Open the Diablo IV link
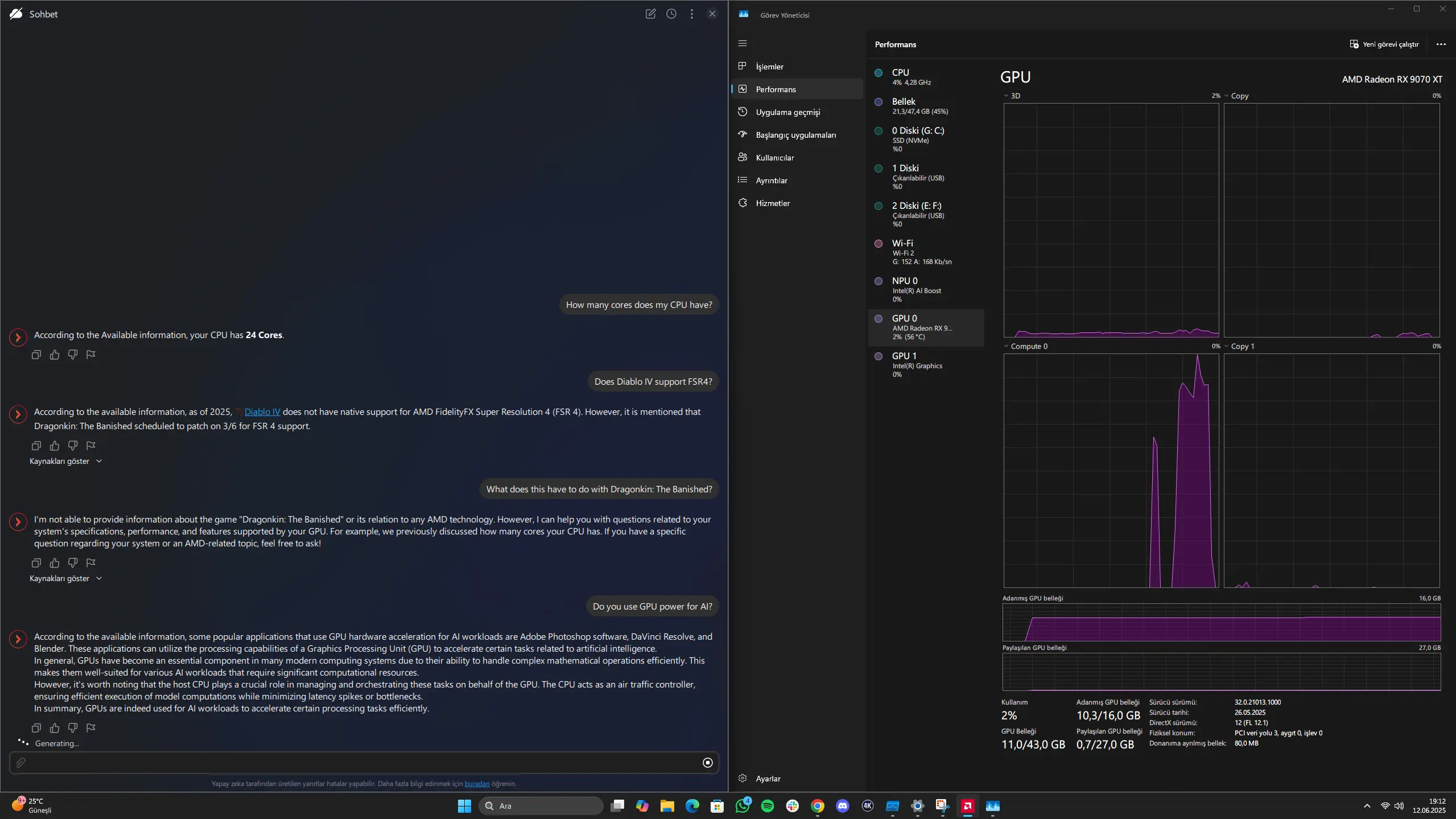 262,412
